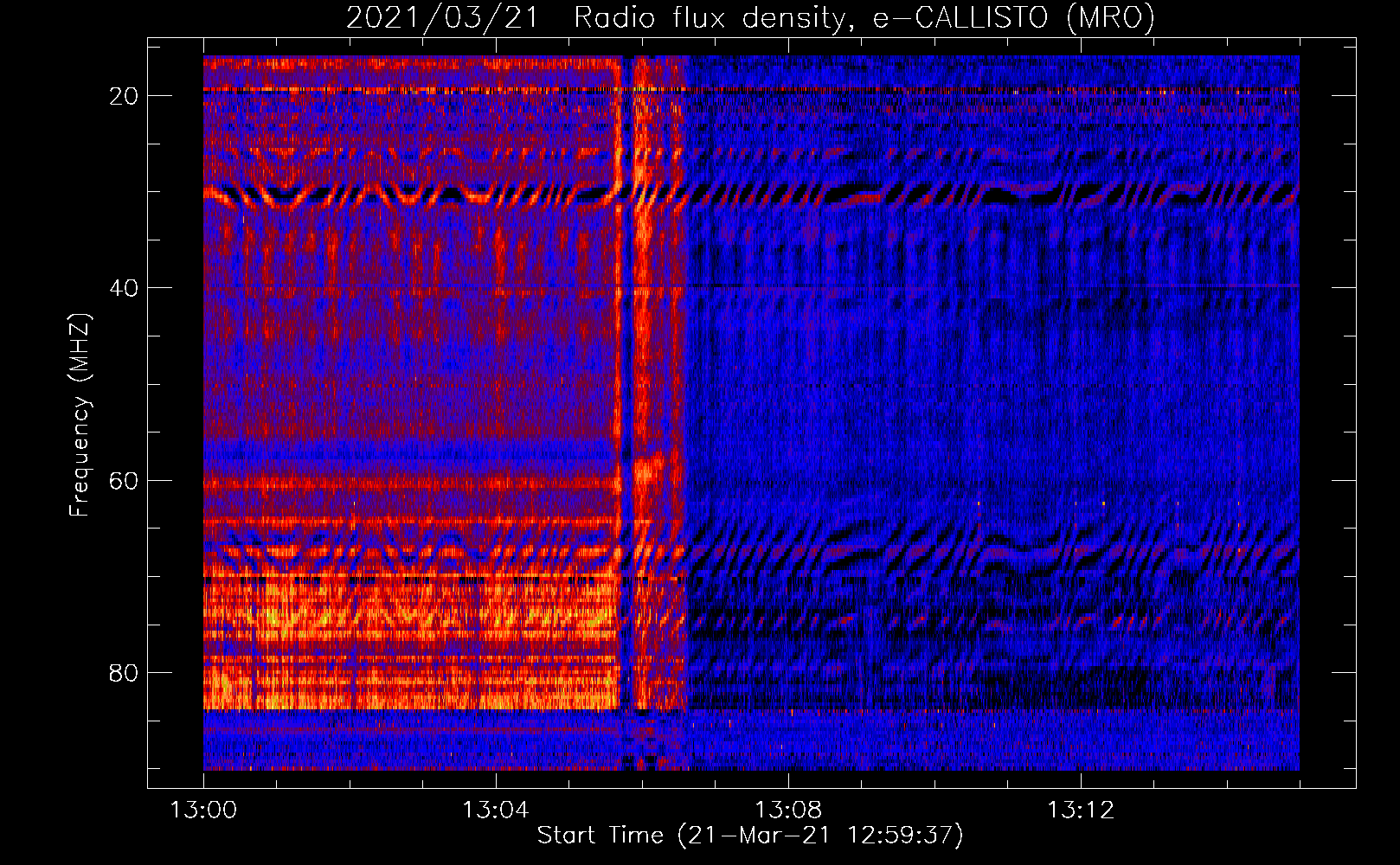Click the 13:08 time tick label
Image resolution: width=1400 pixels, height=865 pixels.
click(x=788, y=811)
